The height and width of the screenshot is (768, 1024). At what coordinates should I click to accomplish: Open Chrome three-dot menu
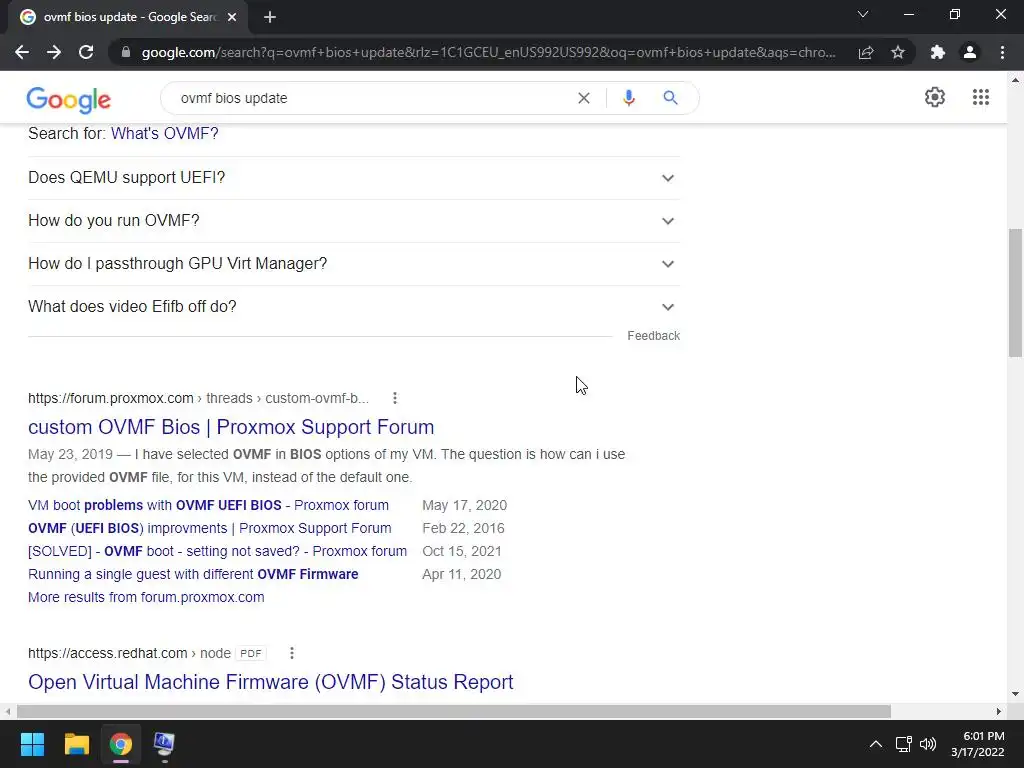click(1002, 52)
